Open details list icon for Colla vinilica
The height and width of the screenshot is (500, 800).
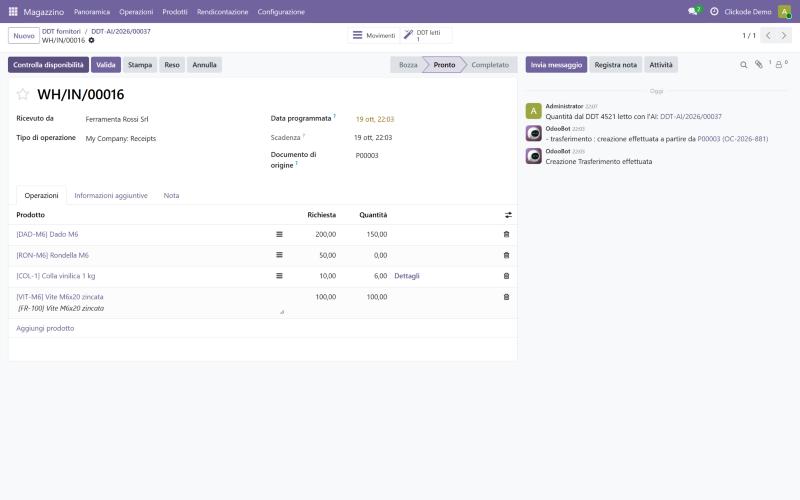[279, 276]
